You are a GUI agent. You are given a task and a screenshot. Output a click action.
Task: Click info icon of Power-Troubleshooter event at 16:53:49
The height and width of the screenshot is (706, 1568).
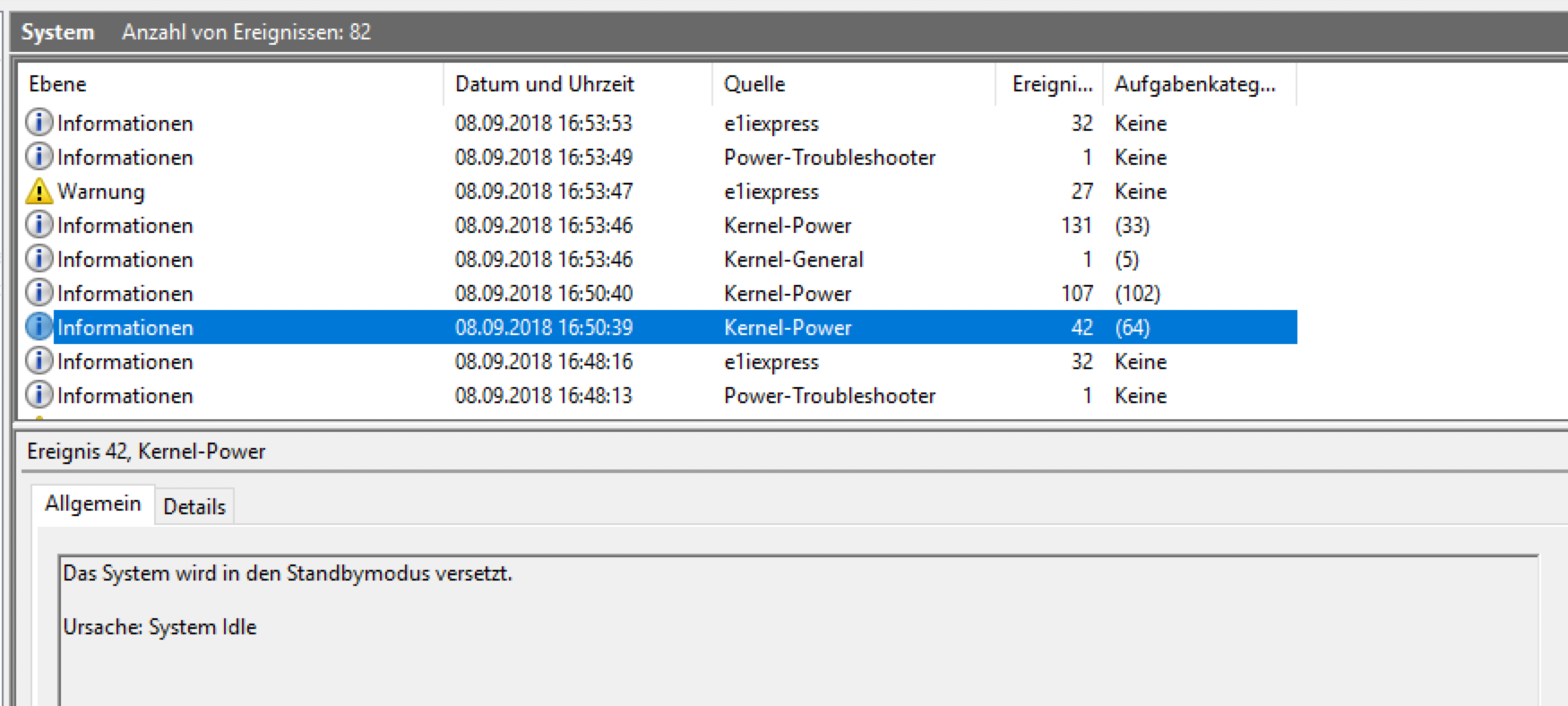click(39, 156)
